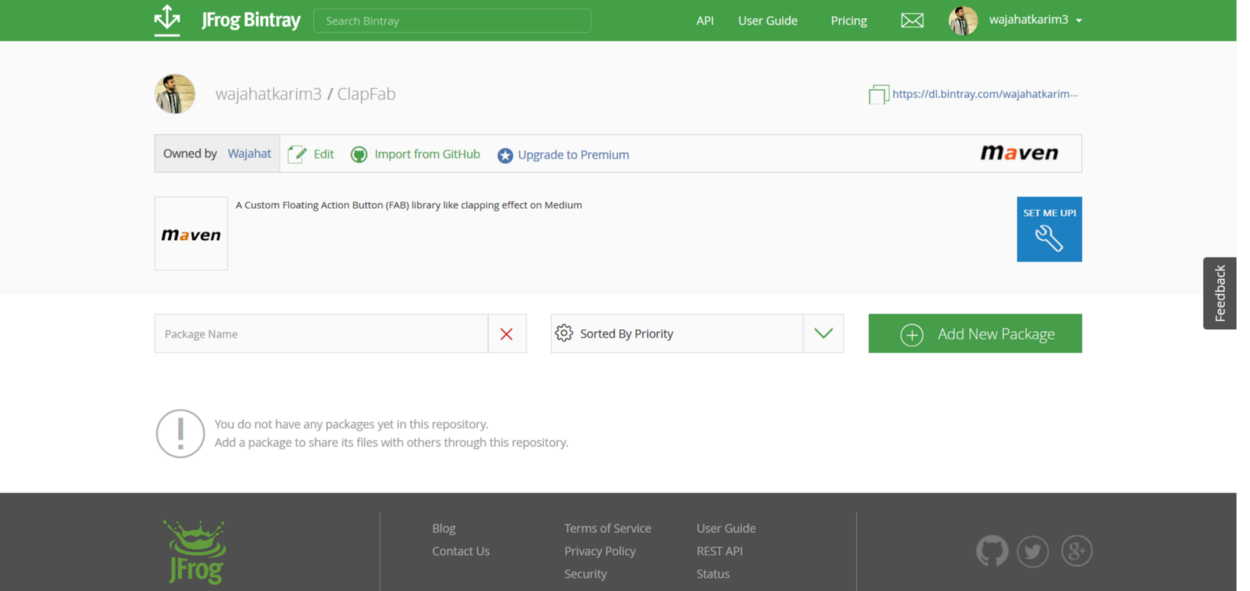The width and height of the screenshot is (1250, 591).
Task: Open REST API footer link
Action: click(x=720, y=551)
